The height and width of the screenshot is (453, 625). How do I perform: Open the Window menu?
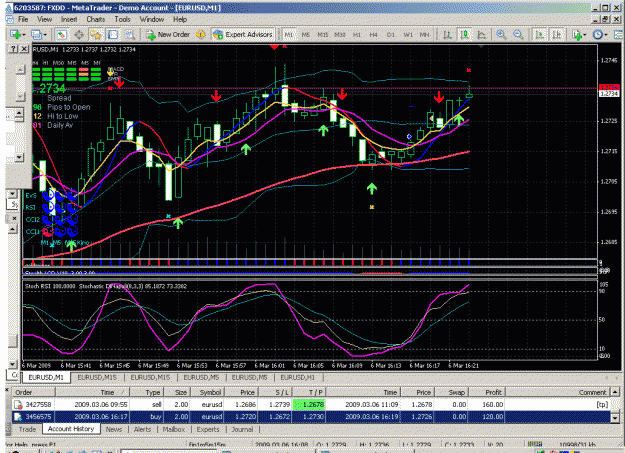pos(151,19)
